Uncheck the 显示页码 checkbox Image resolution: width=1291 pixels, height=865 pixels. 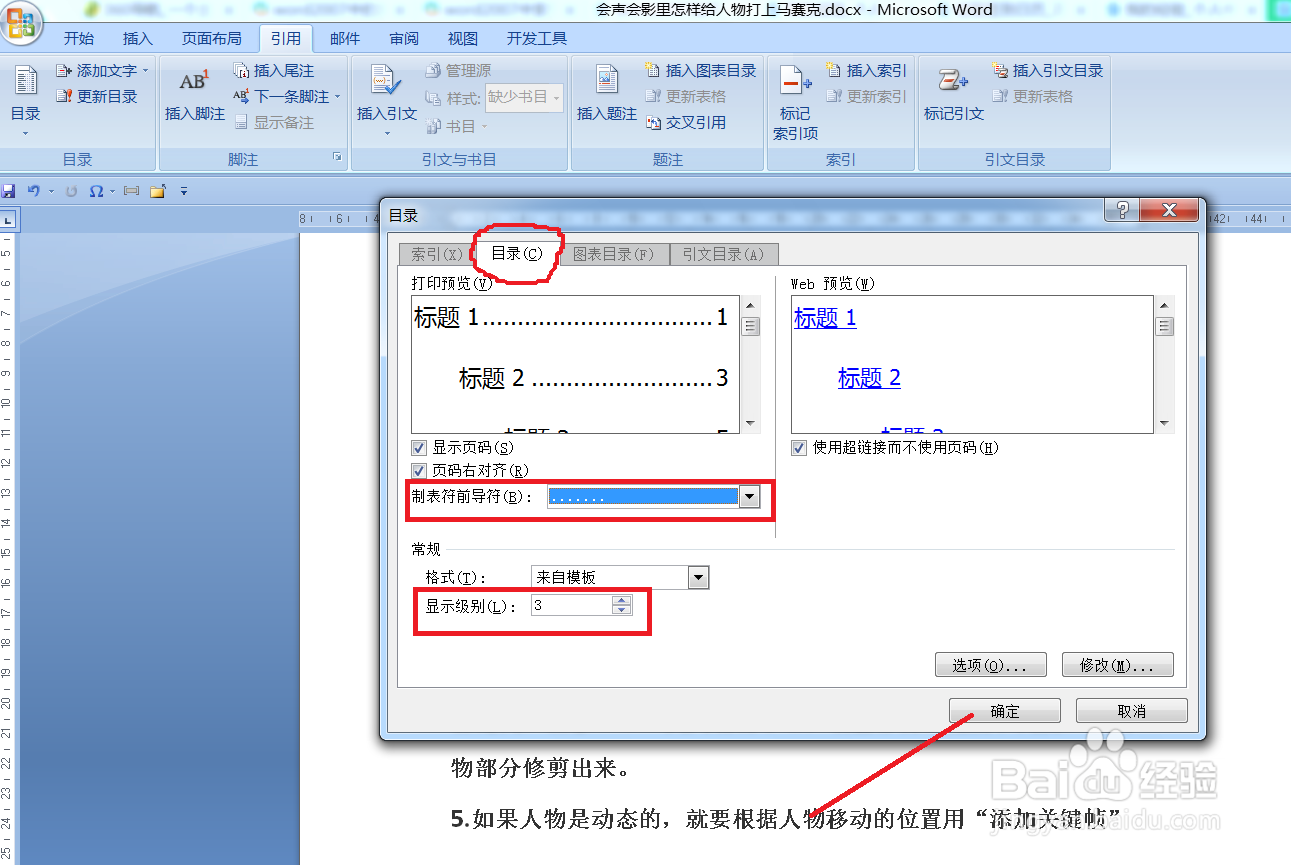[419, 448]
